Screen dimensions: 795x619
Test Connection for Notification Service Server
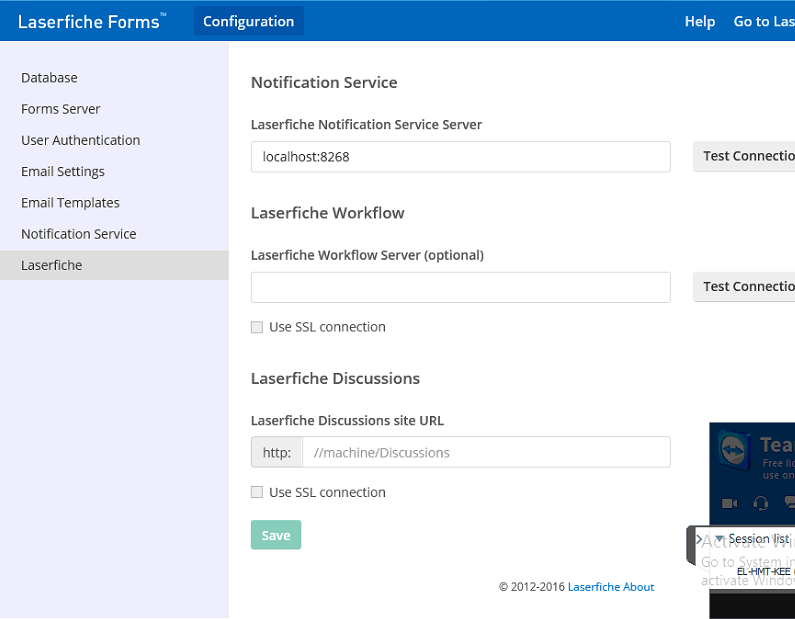[x=746, y=156]
